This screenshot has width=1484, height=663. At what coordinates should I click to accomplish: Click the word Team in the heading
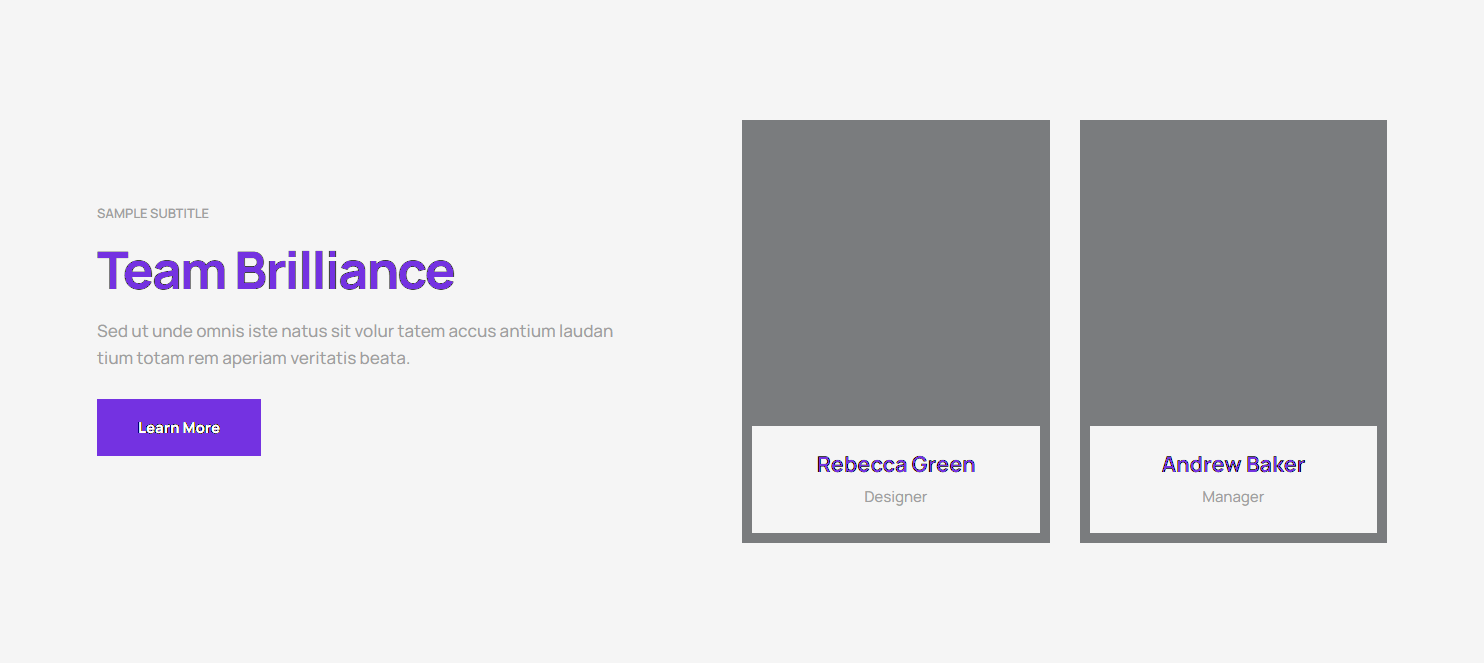[x=160, y=271]
